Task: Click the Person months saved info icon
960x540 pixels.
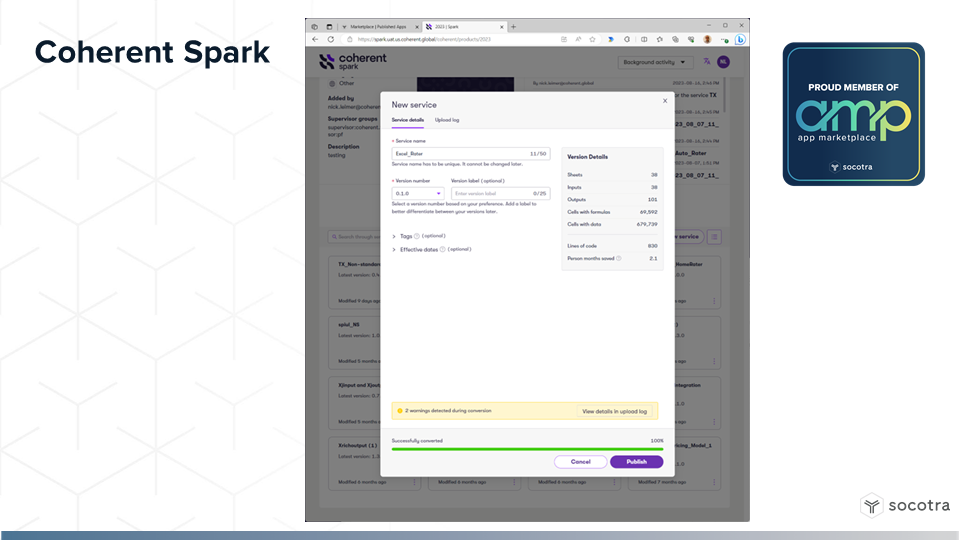Action: coord(618,258)
